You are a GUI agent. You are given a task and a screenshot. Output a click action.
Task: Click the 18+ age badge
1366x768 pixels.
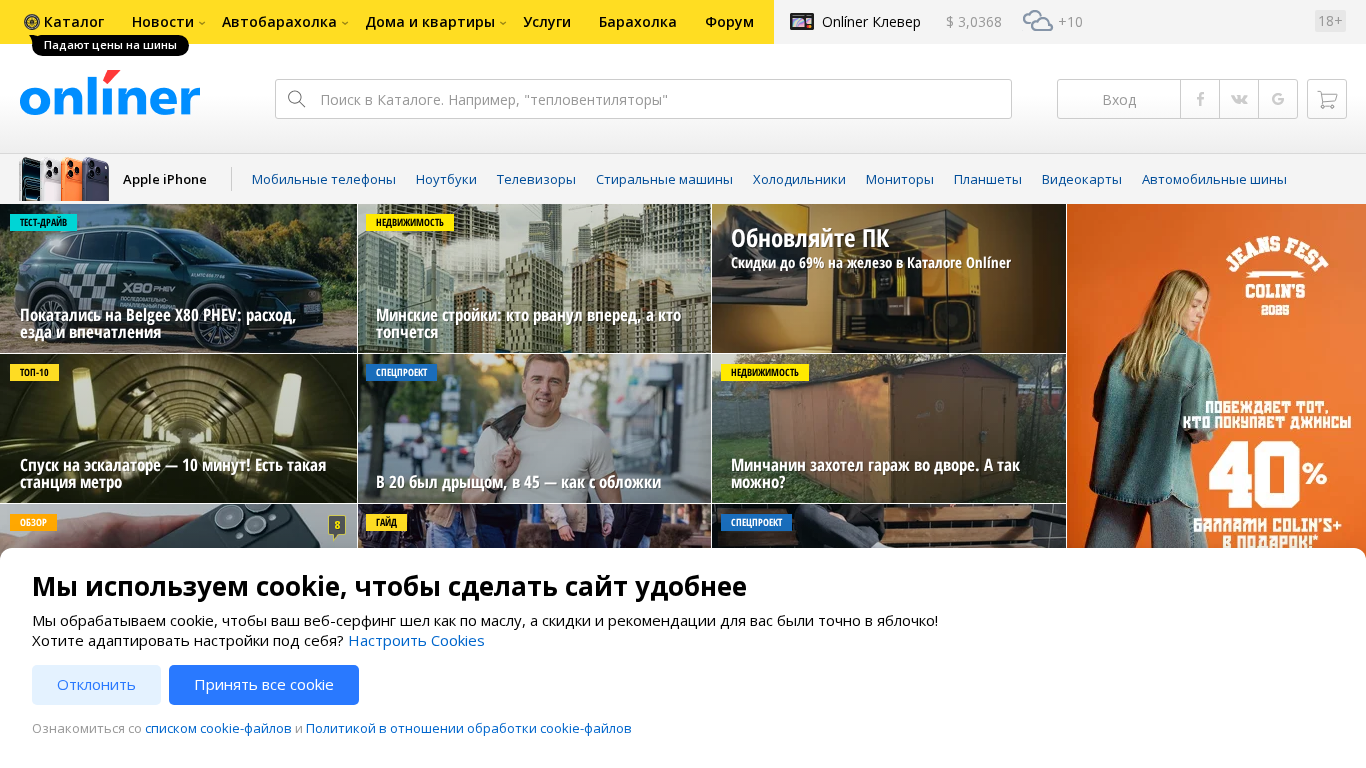pyautogui.click(x=1330, y=21)
